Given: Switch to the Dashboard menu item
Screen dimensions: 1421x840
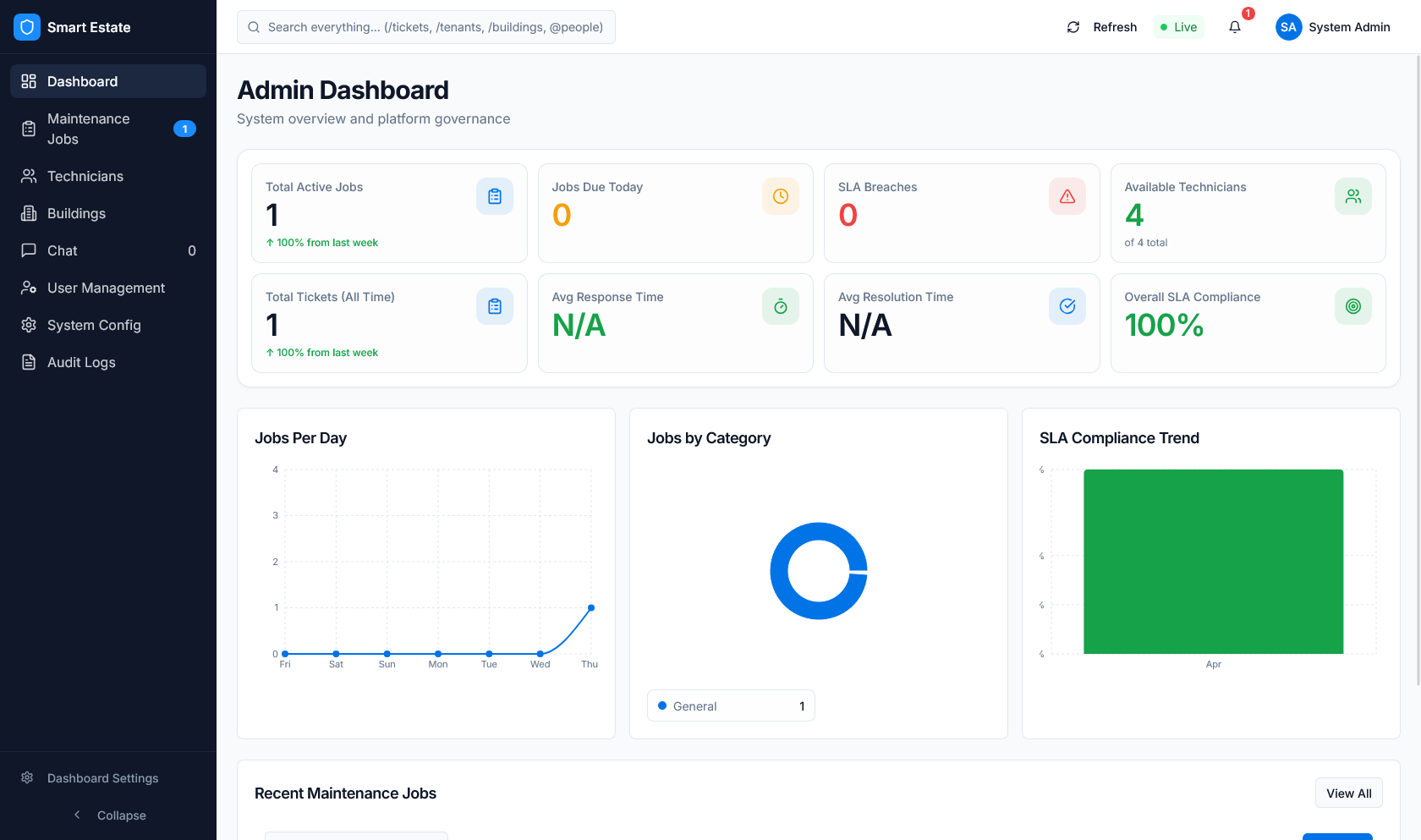Looking at the screenshot, I should click(82, 80).
